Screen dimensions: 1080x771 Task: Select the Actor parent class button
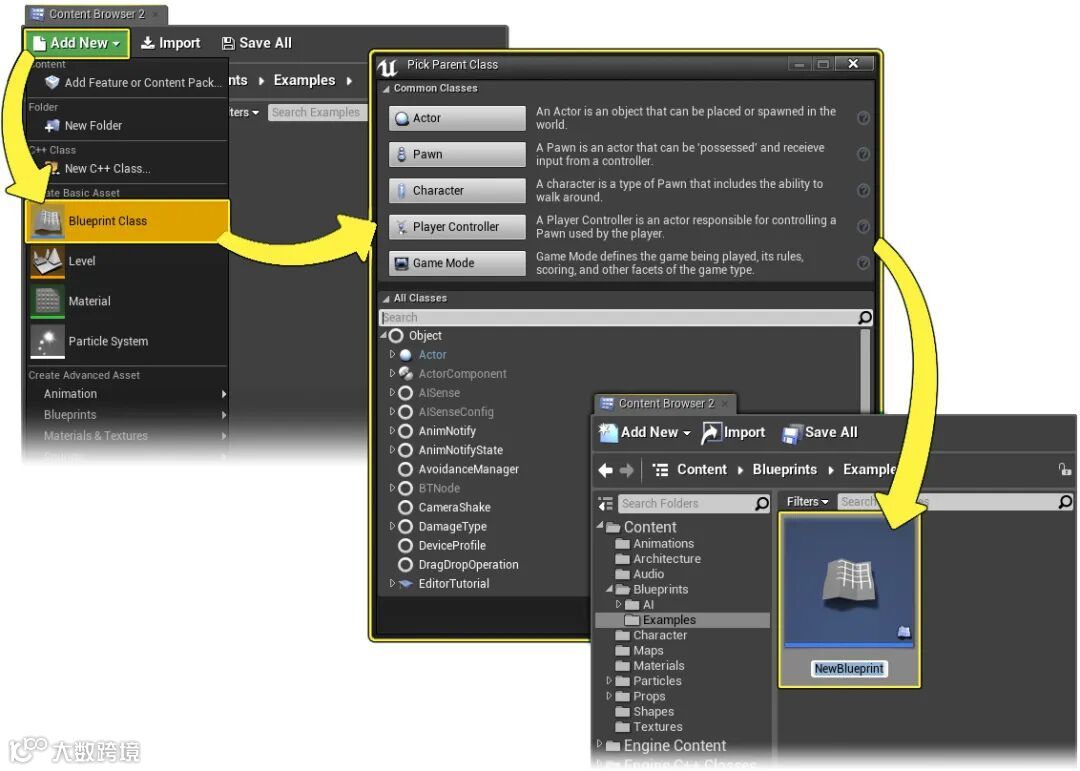(457, 118)
